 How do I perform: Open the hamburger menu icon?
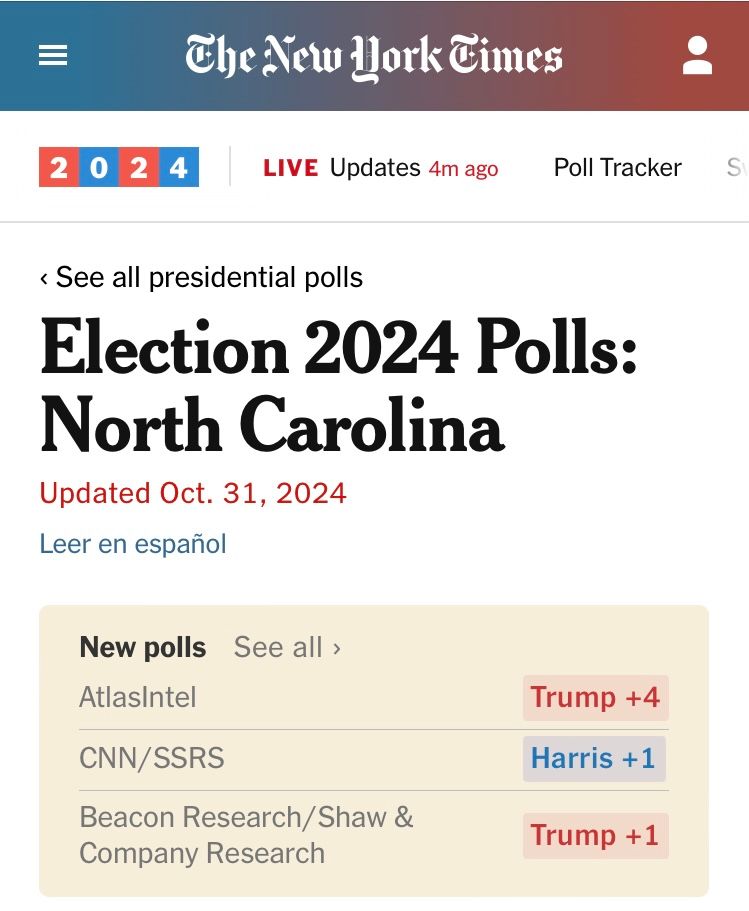pyautogui.click(x=53, y=56)
